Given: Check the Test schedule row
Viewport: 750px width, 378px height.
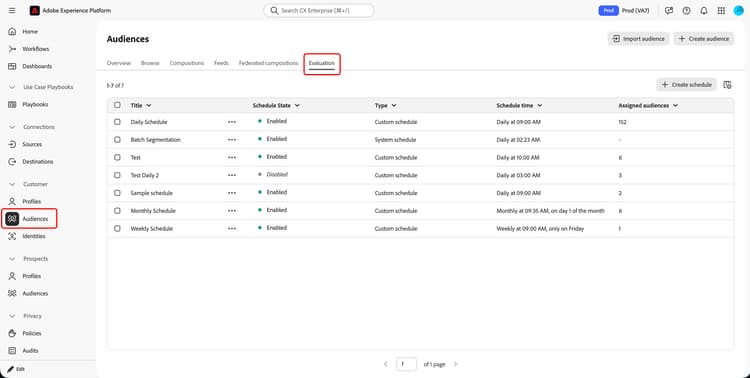Looking at the screenshot, I should (117, 157).
